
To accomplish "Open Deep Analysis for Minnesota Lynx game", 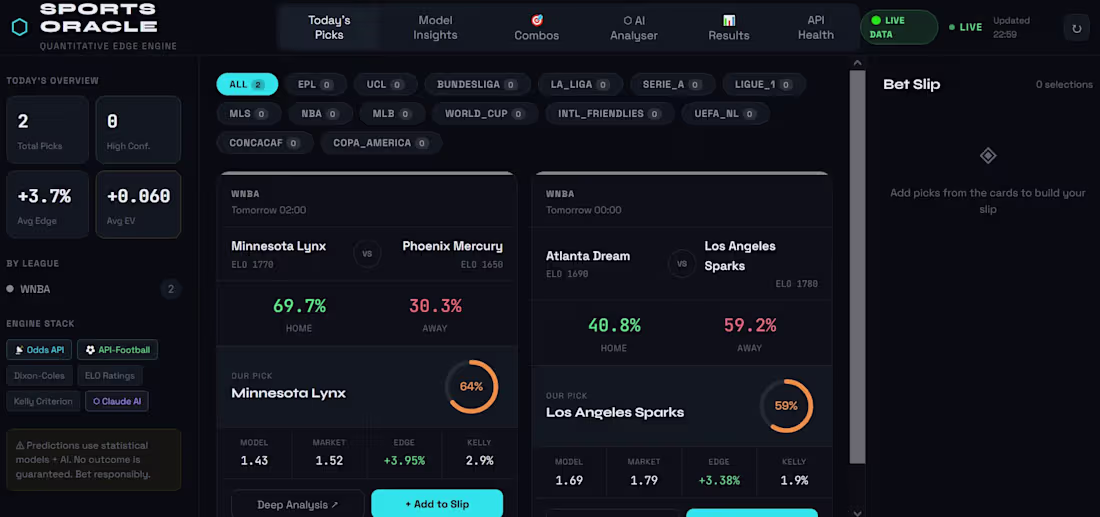I will (297, 504).
